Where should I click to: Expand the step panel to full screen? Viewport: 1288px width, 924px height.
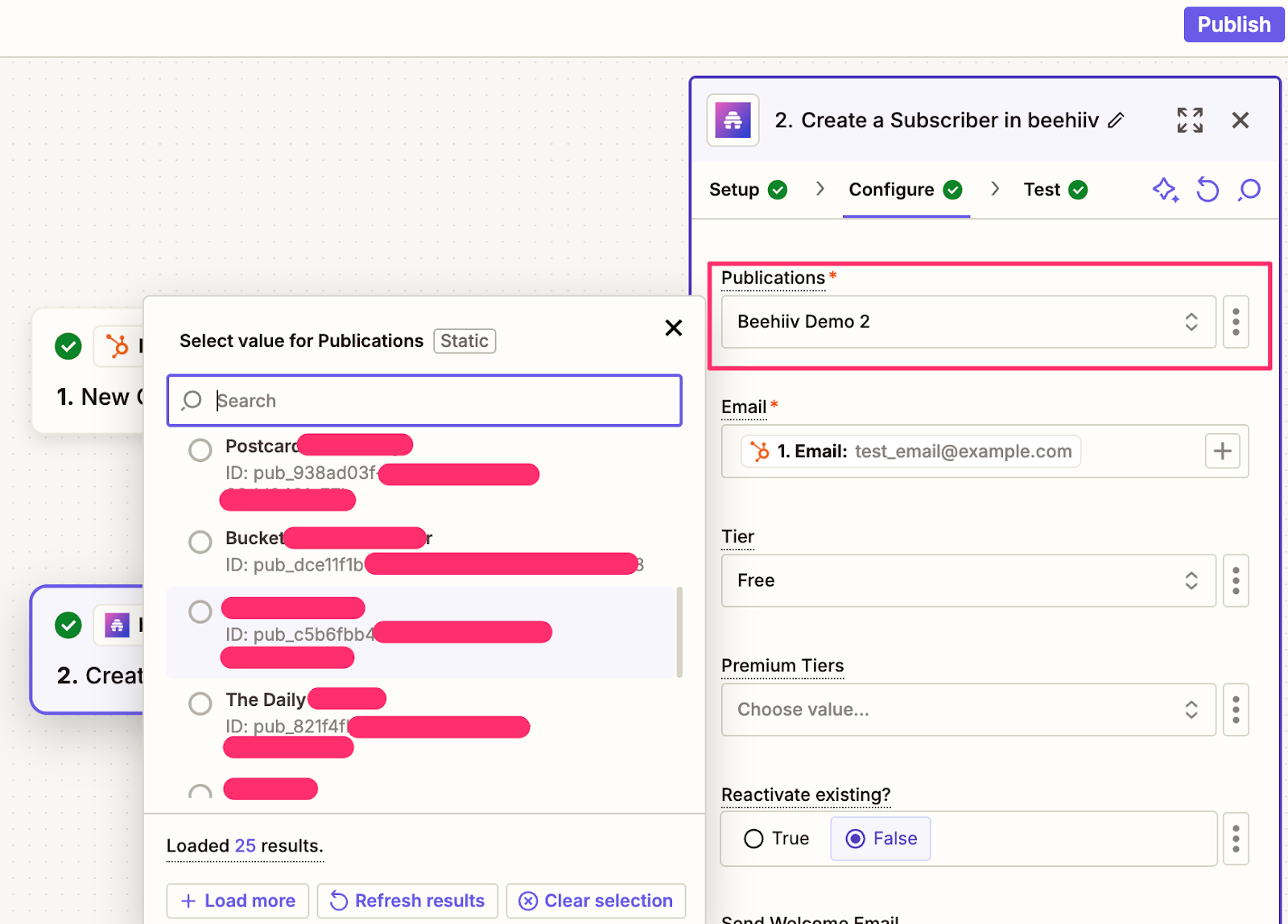click(x=1190, y=121)
